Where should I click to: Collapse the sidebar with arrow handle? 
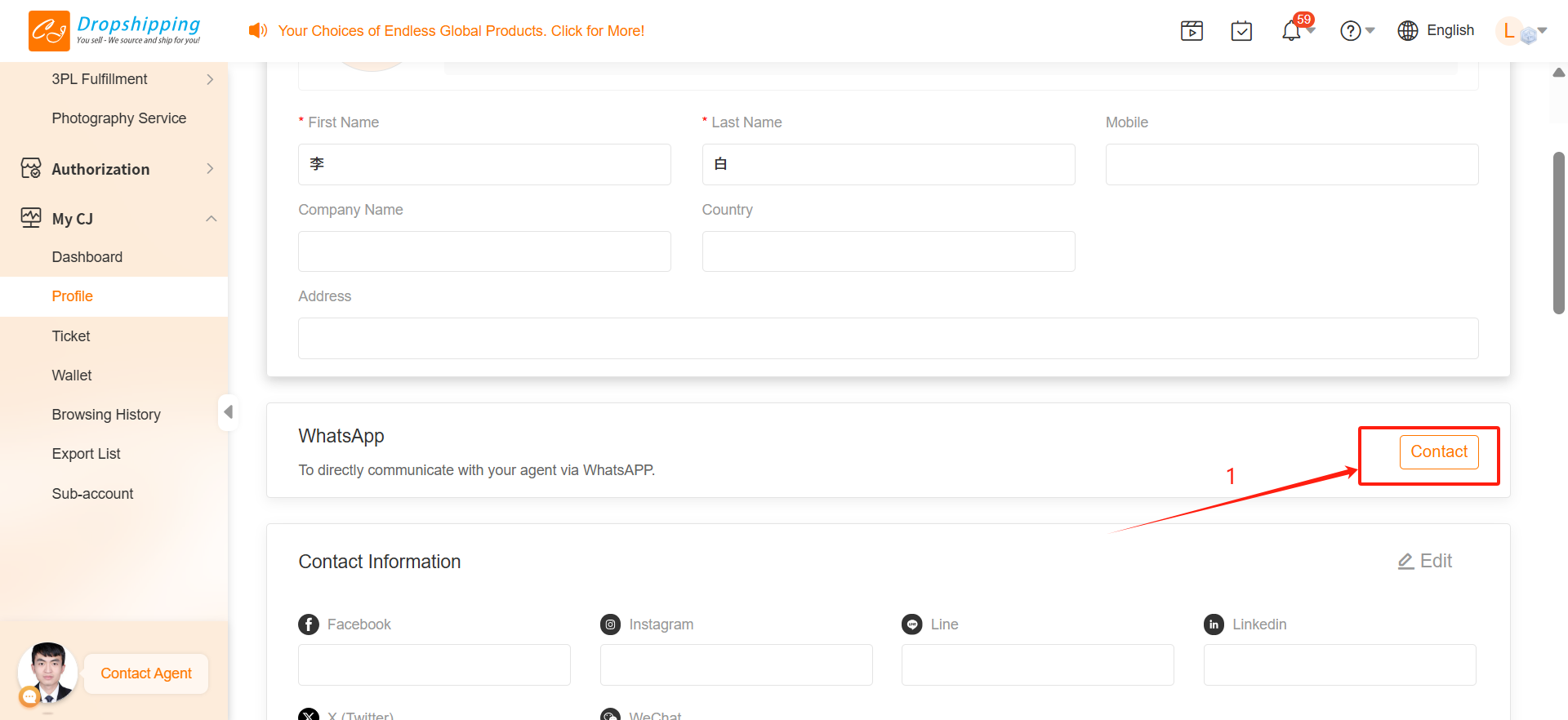228,412
